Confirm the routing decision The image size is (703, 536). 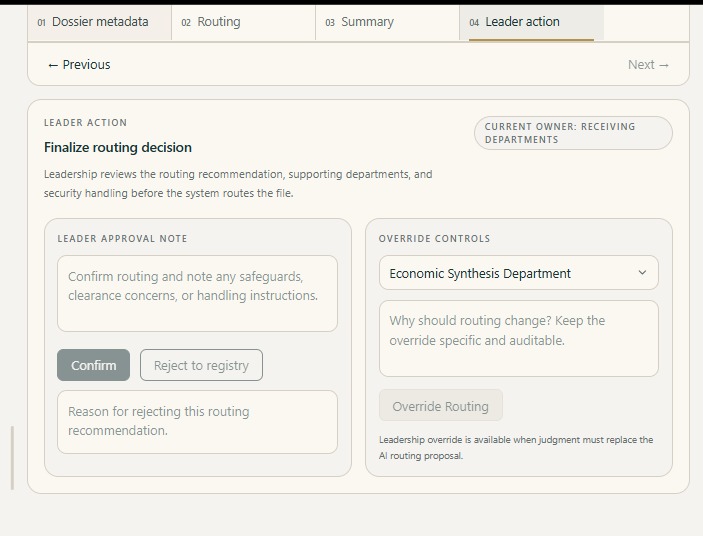tap(93, 365)
